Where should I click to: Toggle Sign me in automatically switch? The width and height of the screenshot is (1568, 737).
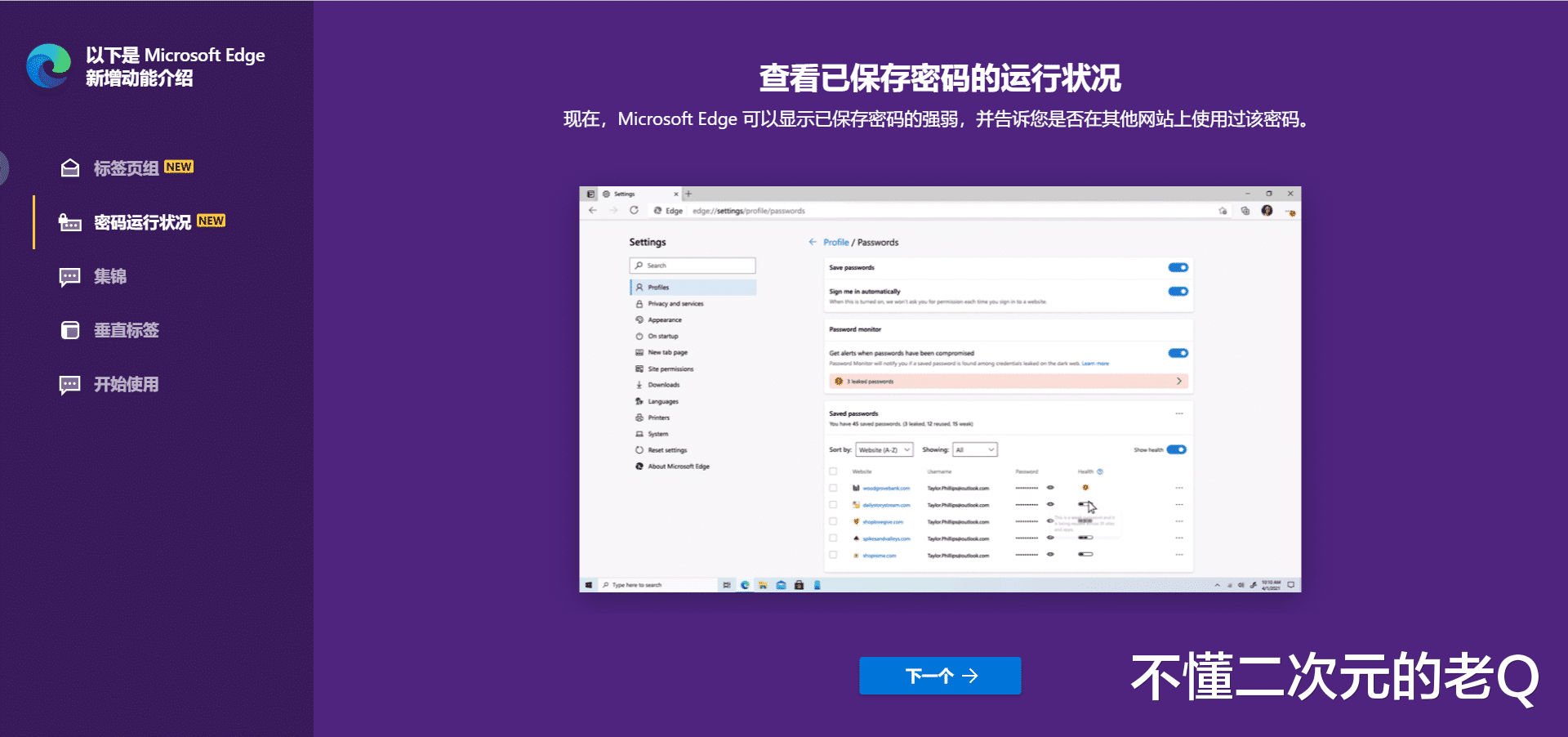tap(1178, 291)
